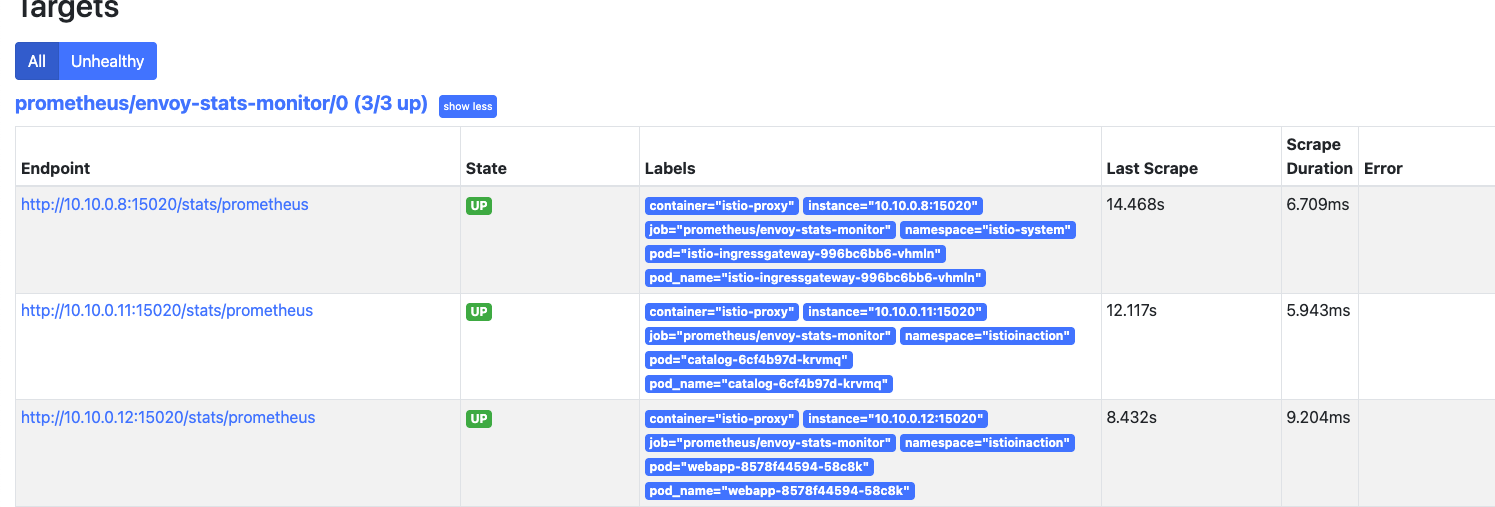Click job label in istio-system row
Screen dimensions: 1495x507
tap(770, 230)
